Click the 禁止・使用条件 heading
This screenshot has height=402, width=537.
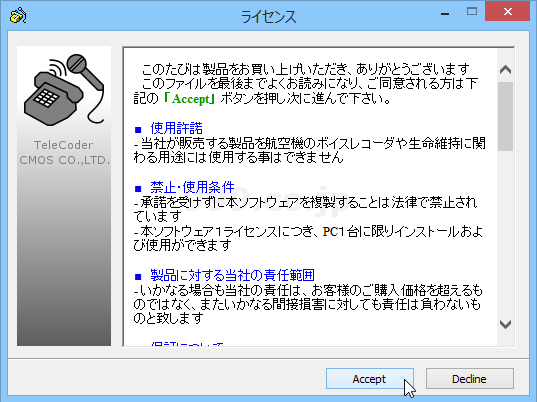coord(192,187)
